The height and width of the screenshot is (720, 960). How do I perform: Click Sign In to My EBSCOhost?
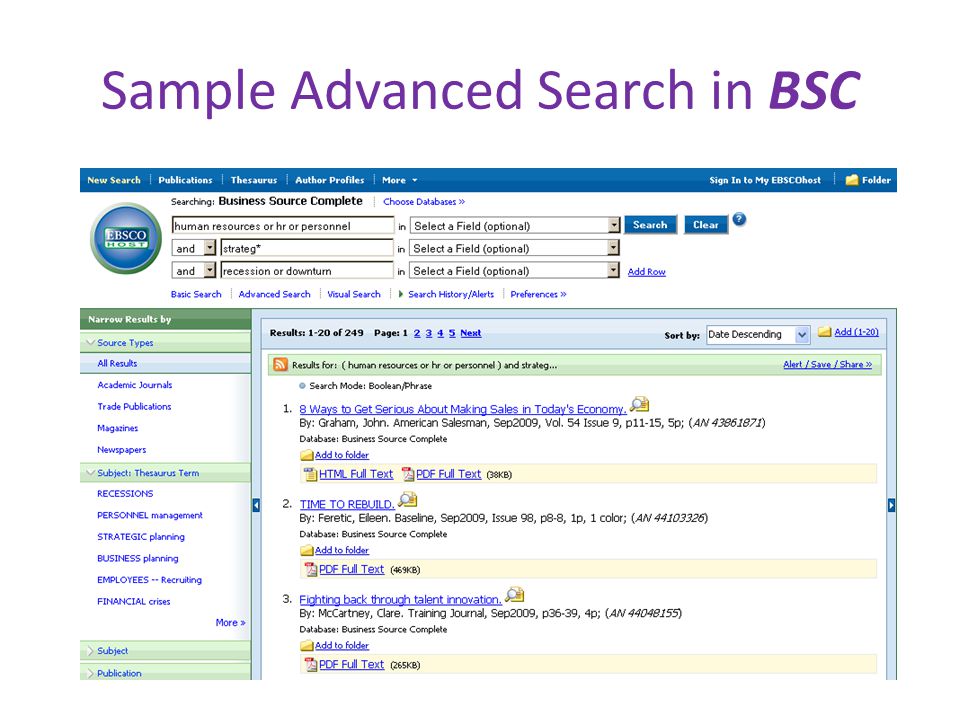pyautogui.click(x=765, y=180)
